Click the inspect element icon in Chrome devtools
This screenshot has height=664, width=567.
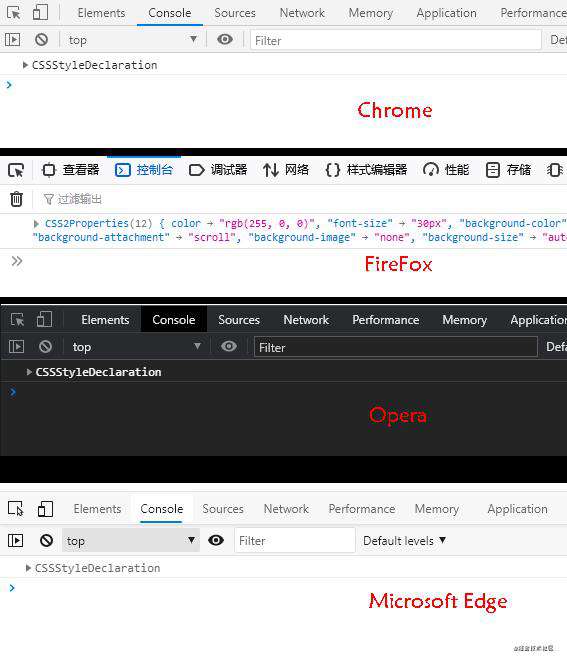click(14, 13)
